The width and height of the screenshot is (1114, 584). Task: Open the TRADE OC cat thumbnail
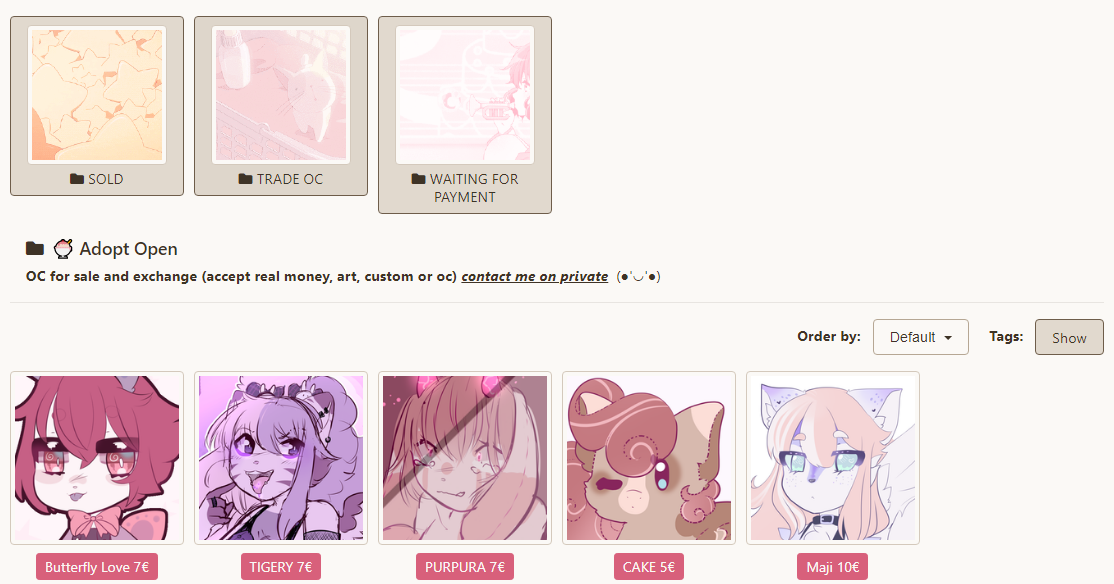[281, 95]
